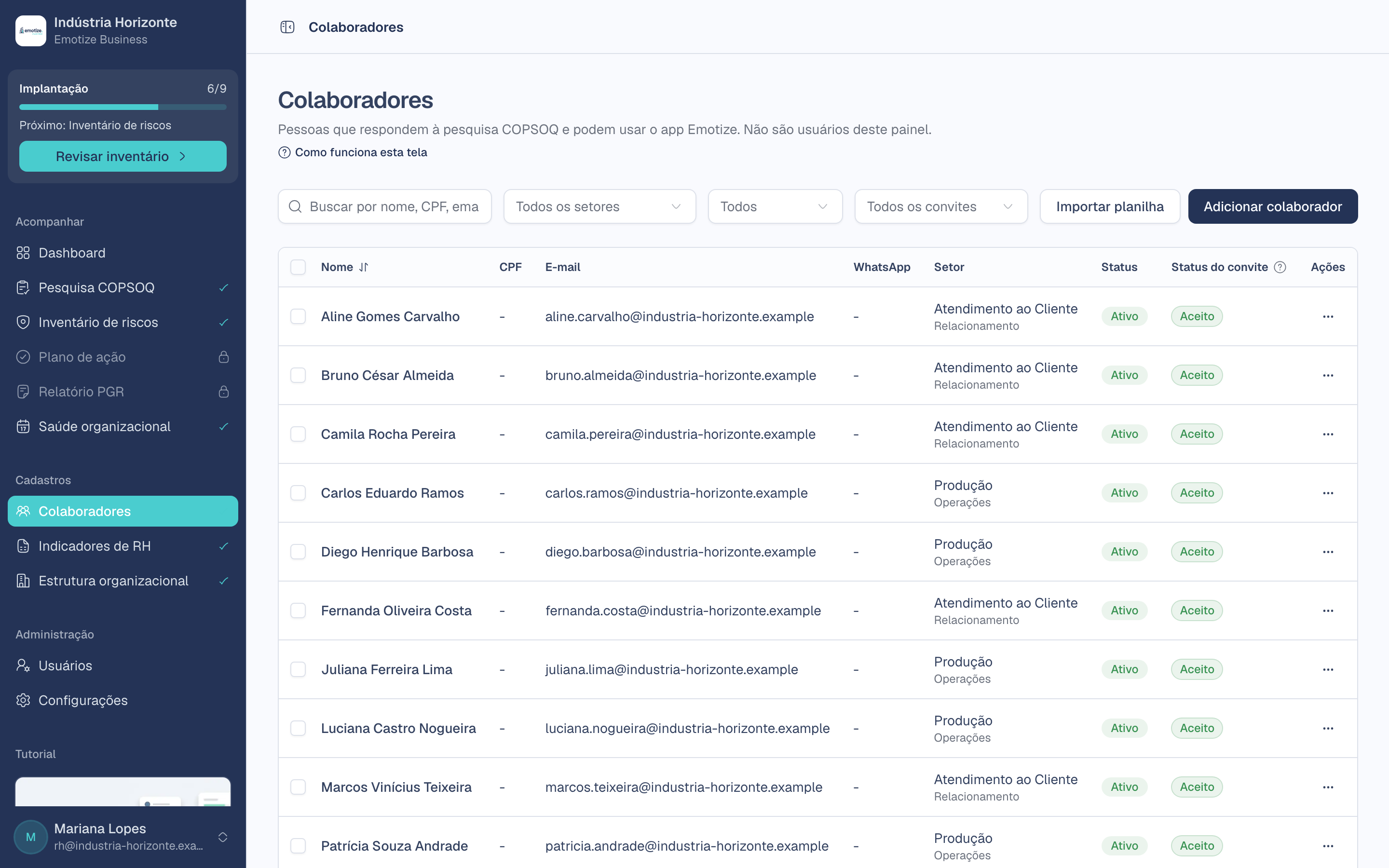Click the Mariana Lopes avatar
Image resolution: width=1389 pixels, height=868 pixels.
(30, 837)
